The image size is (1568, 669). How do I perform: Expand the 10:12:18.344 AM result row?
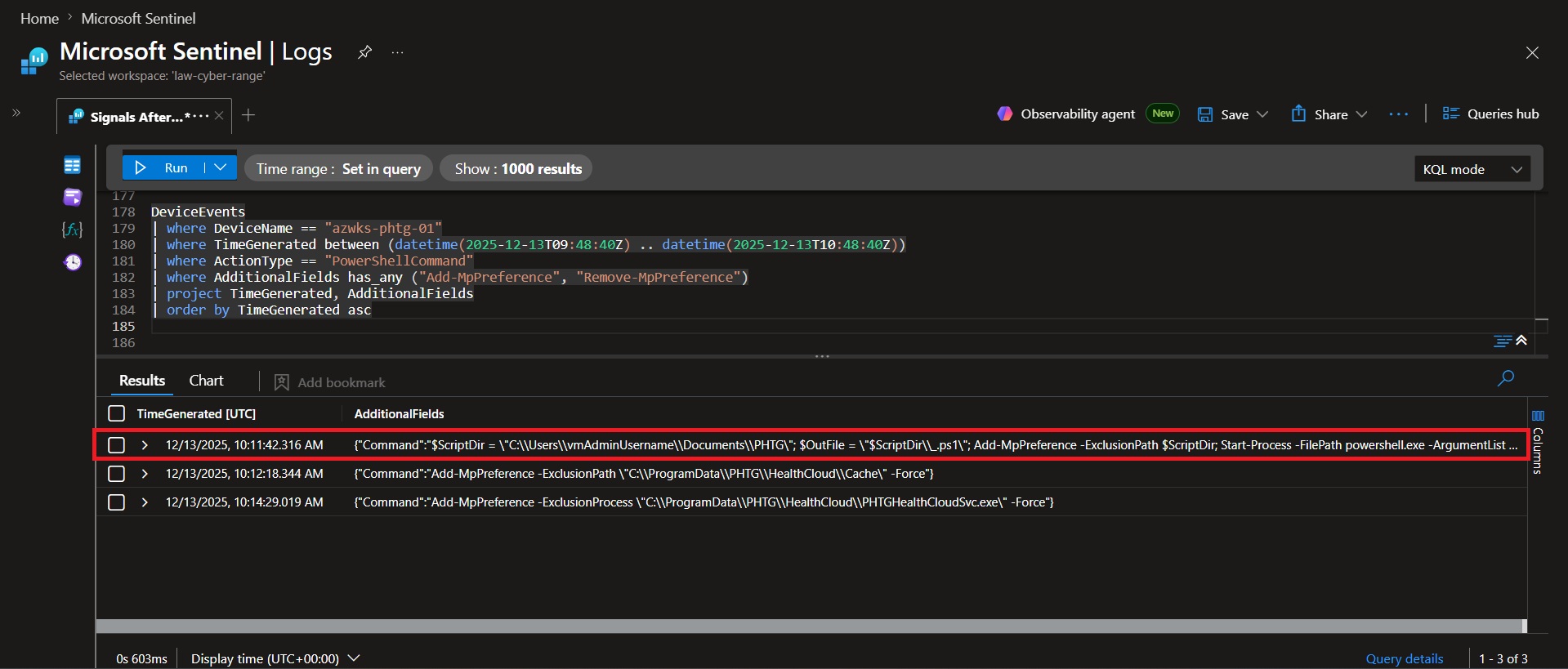(145, 474)
